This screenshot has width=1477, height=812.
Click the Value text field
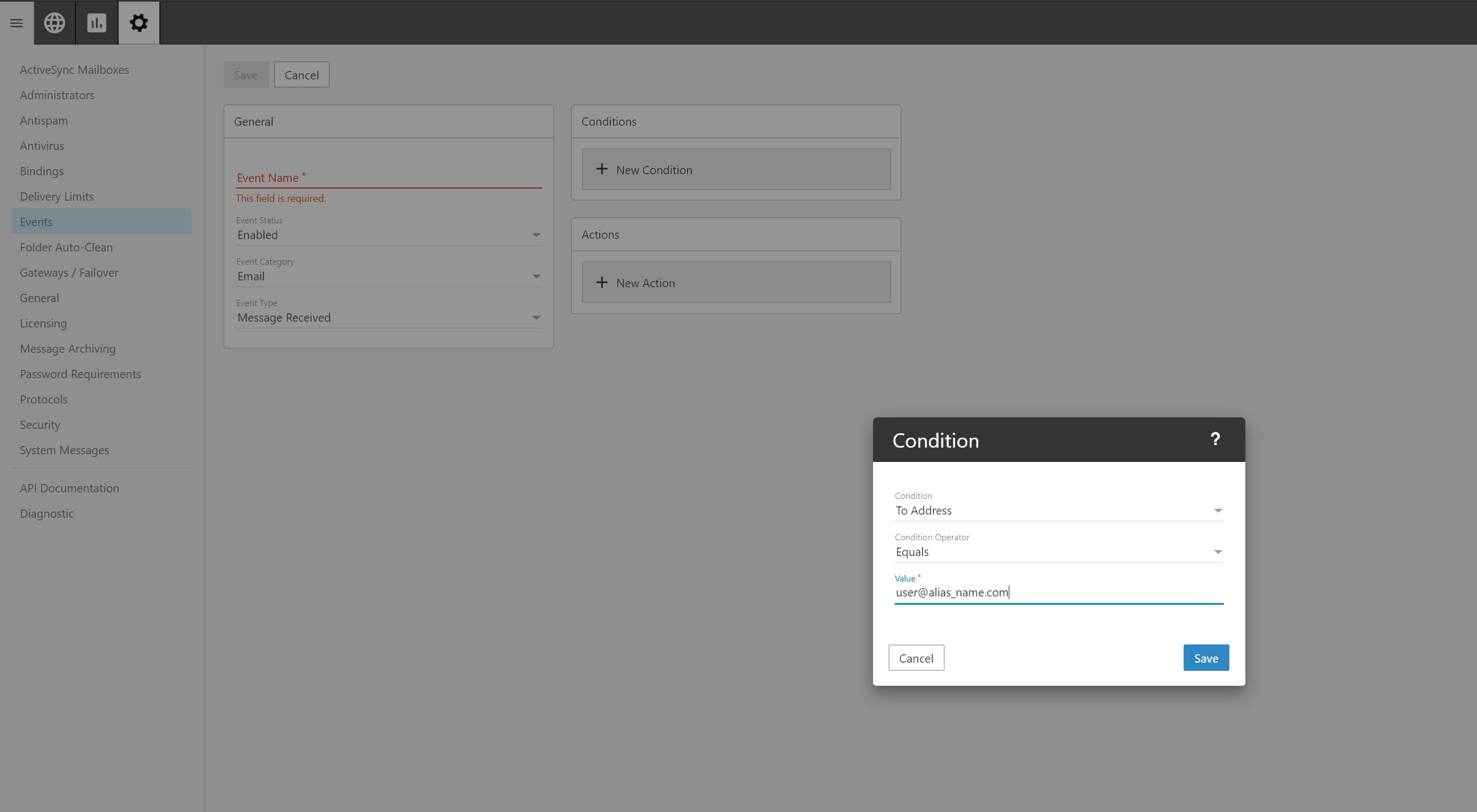point(1058,593)
